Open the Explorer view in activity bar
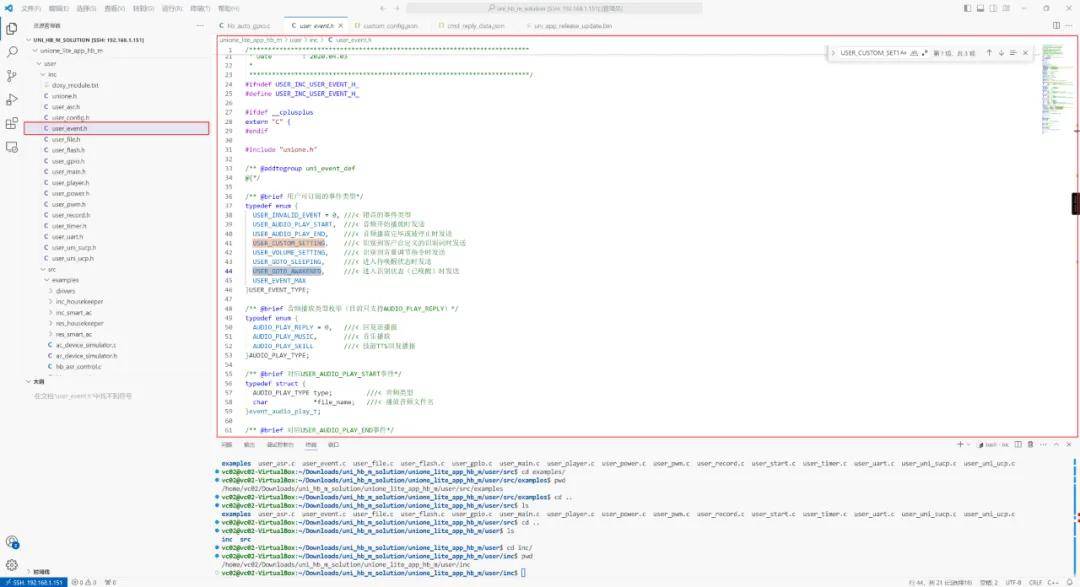 tap(12, 29)
